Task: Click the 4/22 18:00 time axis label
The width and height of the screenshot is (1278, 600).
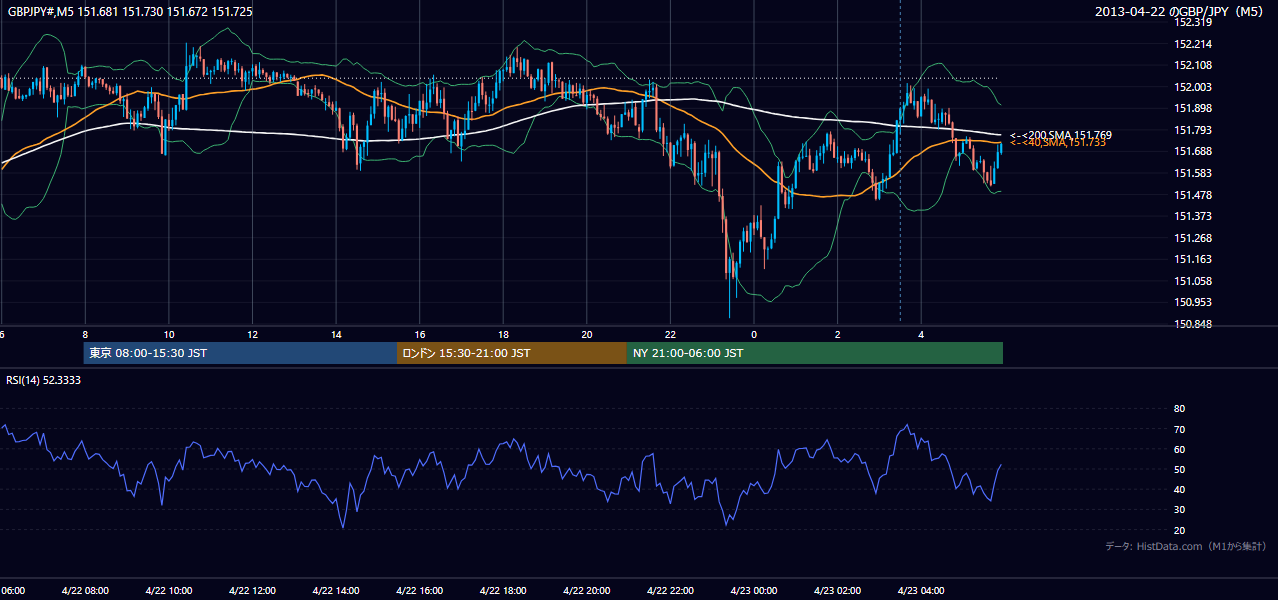Action: click(x=503, y=591)
